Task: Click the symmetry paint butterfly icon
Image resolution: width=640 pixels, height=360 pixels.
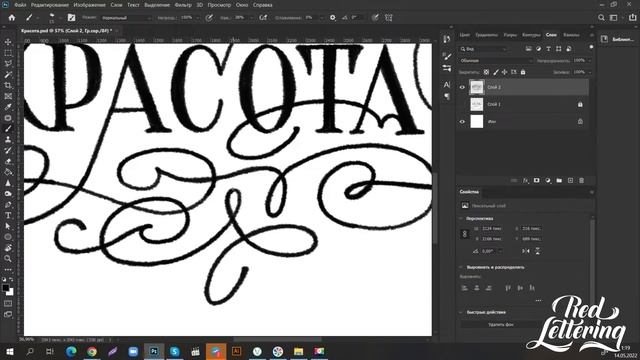Action: point(389,18)
